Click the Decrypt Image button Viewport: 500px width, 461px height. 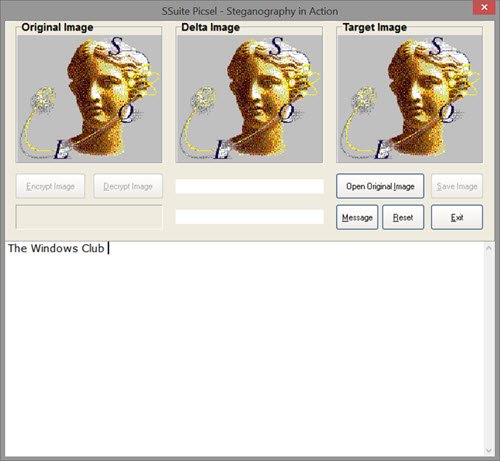click(128, 186)
